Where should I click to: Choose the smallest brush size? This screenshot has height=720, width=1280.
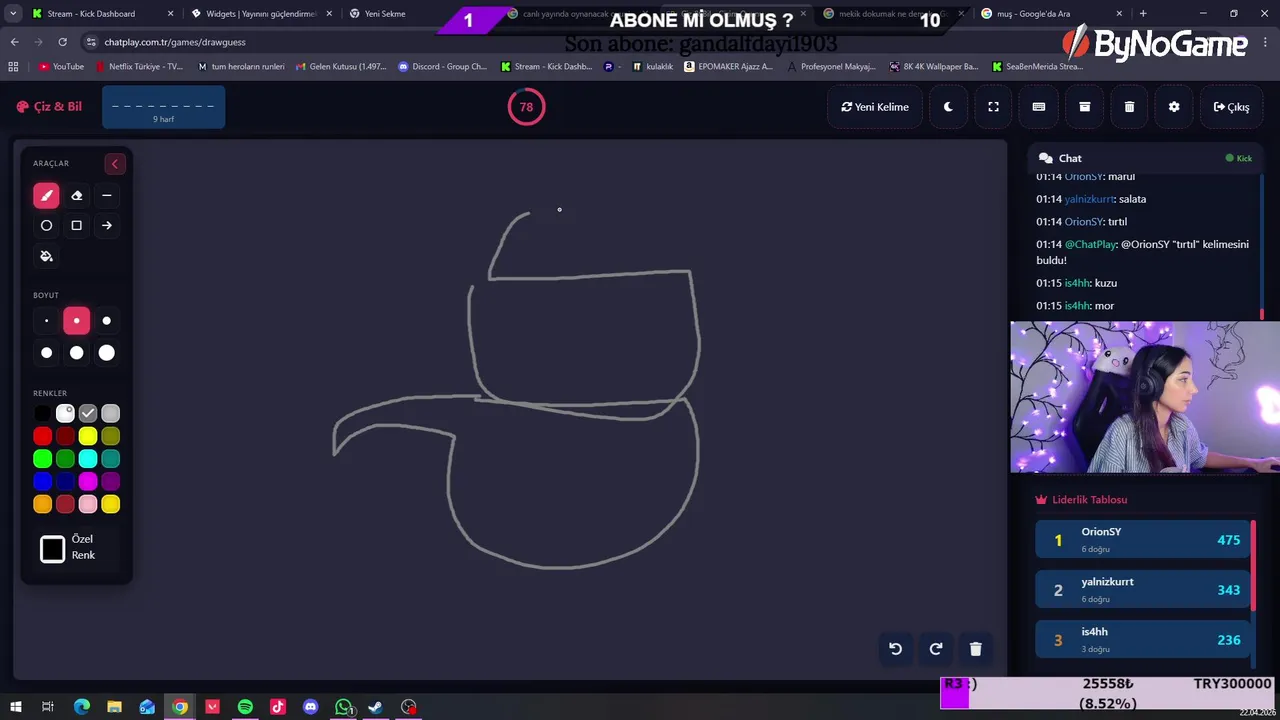click(46, 321)
